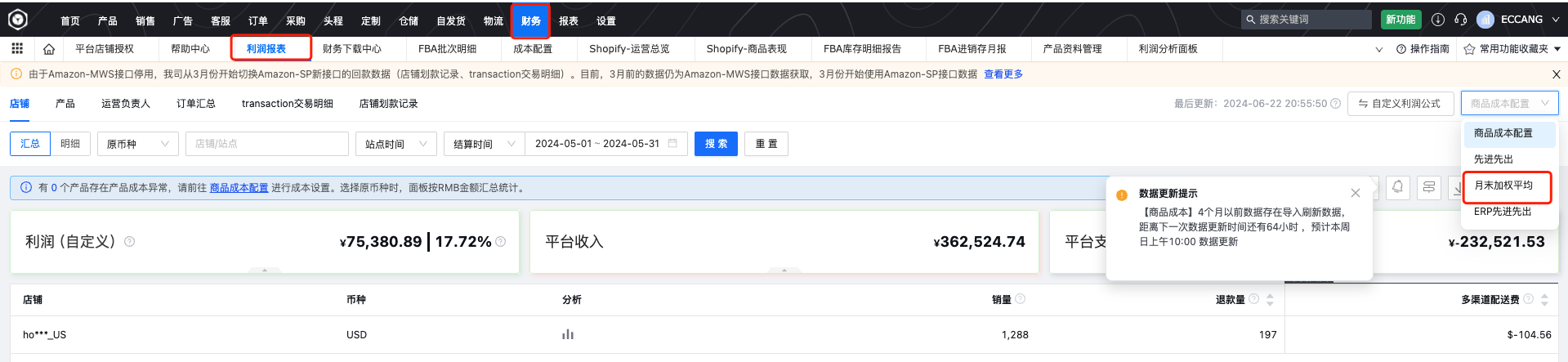
Task: Click the help icon beside 多渠道配送费
Action: [1528, 299]
